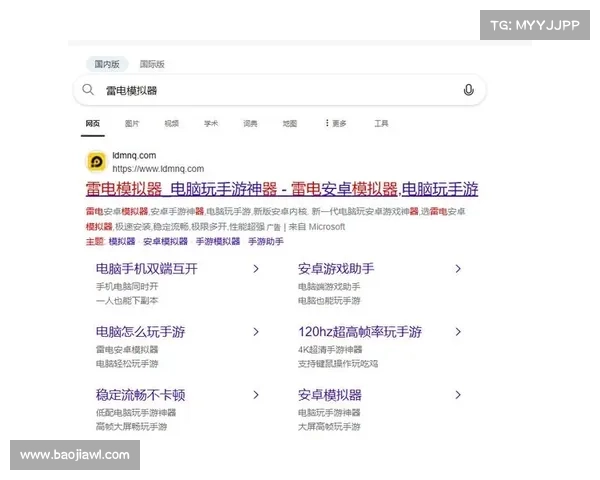Expand chevron beside the 安卓模拟器 sitelink heading
The height and width of the screenshot is (480, 600).
tap(458, 395)
